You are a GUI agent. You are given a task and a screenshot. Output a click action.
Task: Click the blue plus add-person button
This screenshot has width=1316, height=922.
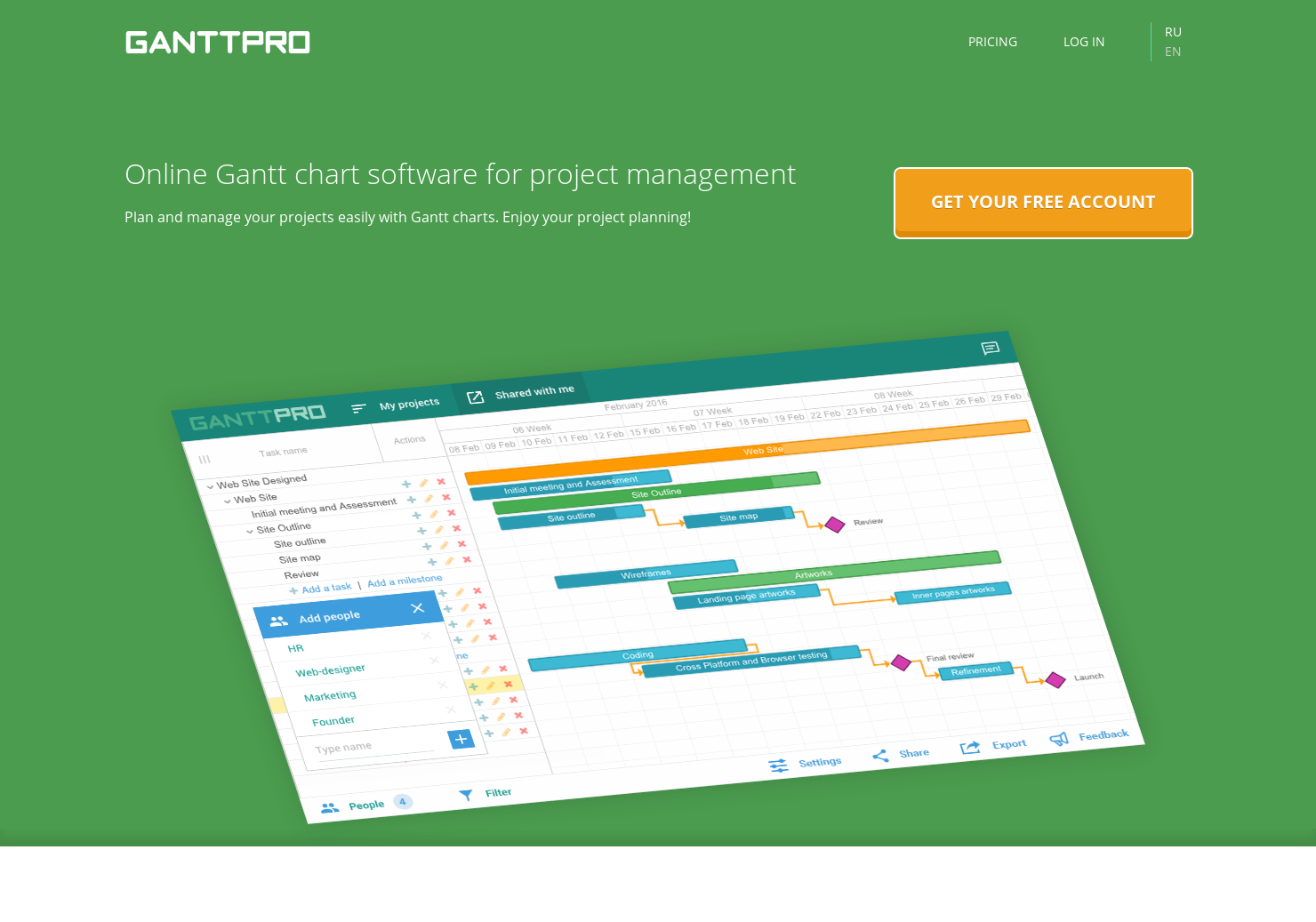tap(461, 739)
